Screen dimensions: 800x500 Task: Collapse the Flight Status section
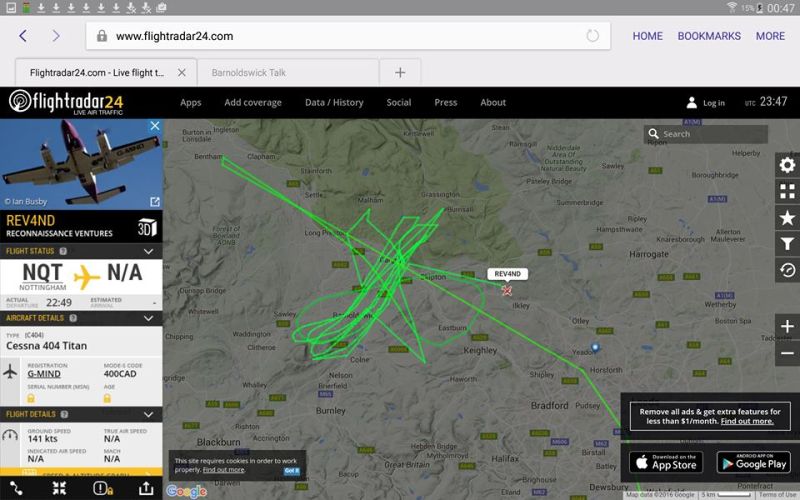click(x=148, y=251)
